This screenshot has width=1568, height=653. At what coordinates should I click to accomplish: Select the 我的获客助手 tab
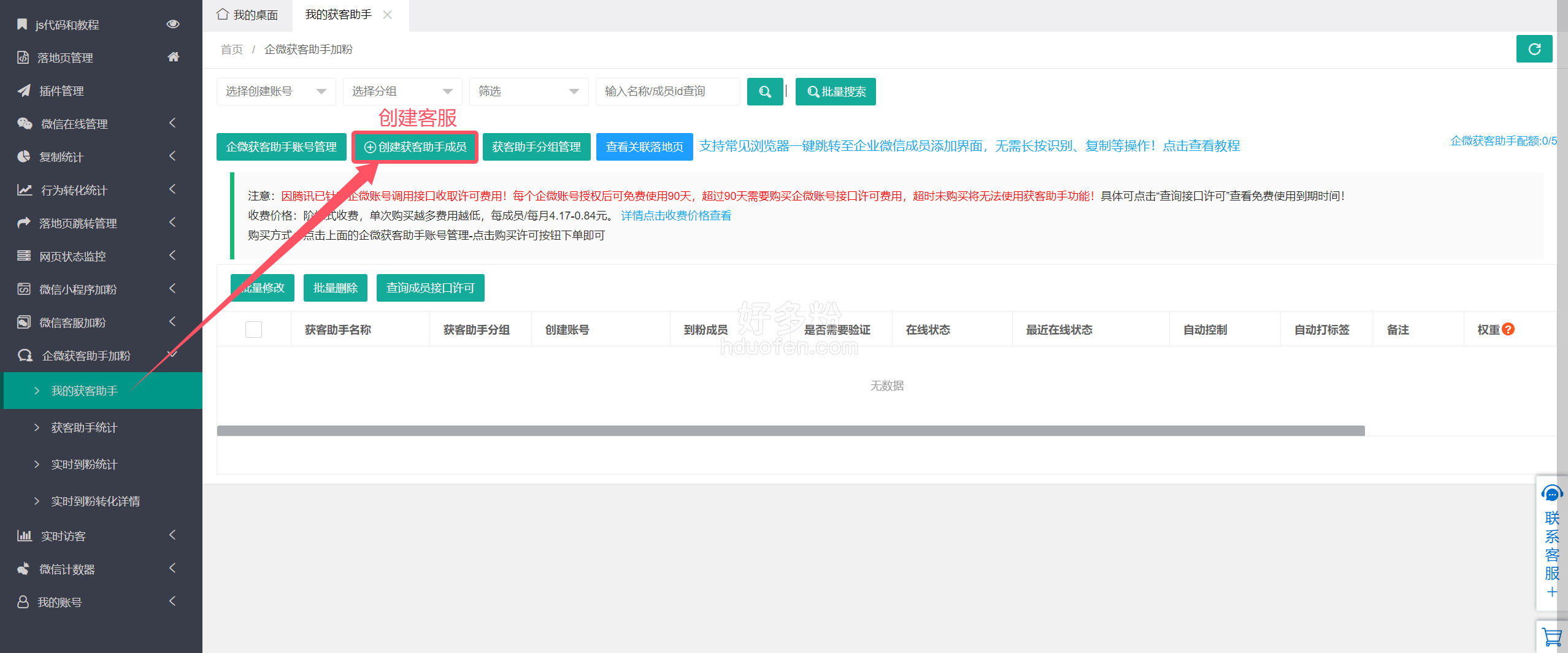pos(339,15)
